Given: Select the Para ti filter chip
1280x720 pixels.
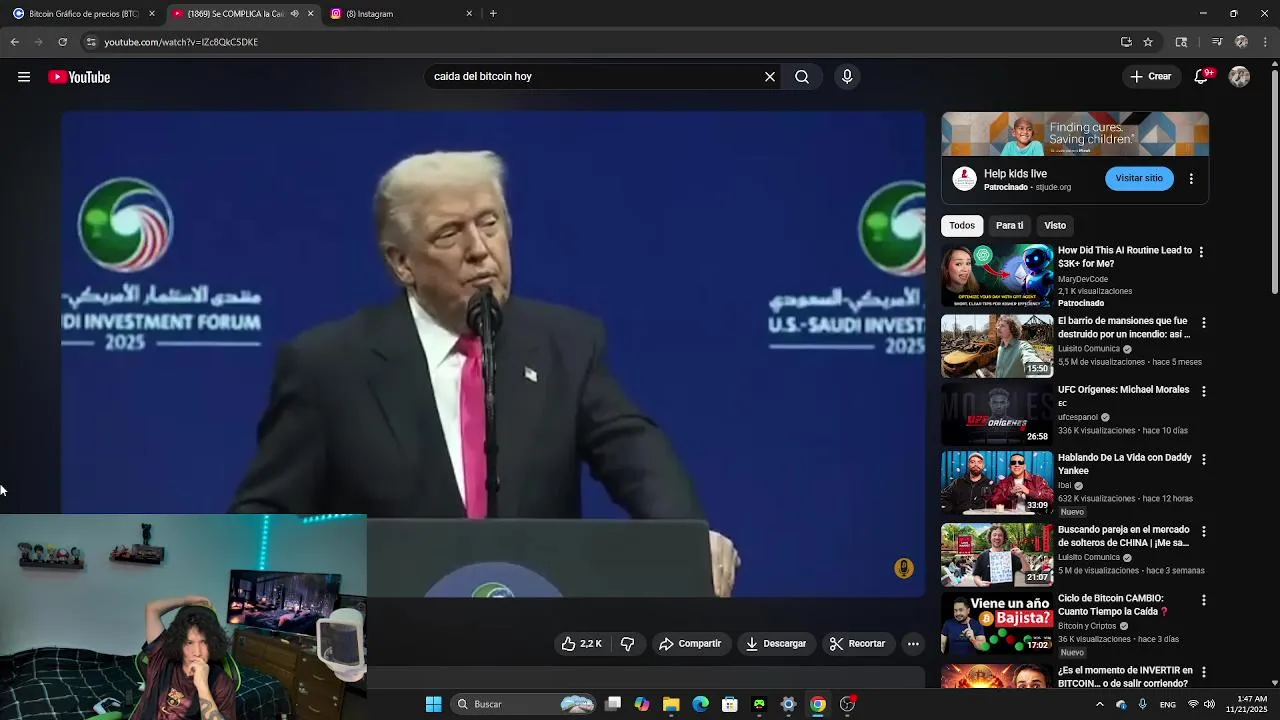Looking at the screenshot, I should (1009, 225).
